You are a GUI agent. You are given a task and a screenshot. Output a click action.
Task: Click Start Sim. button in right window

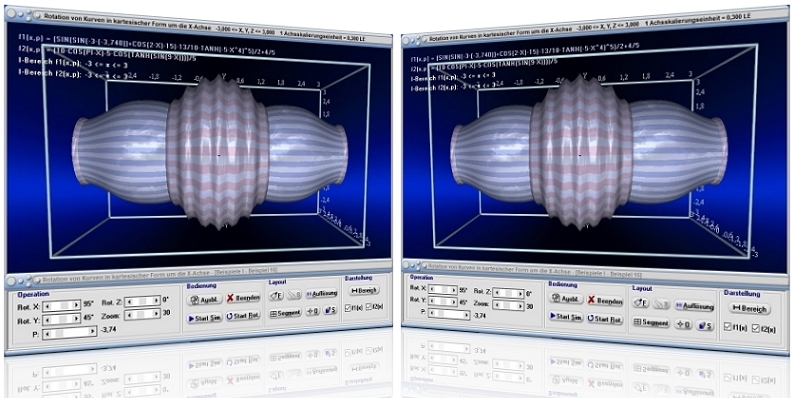(x=566, y=316)
